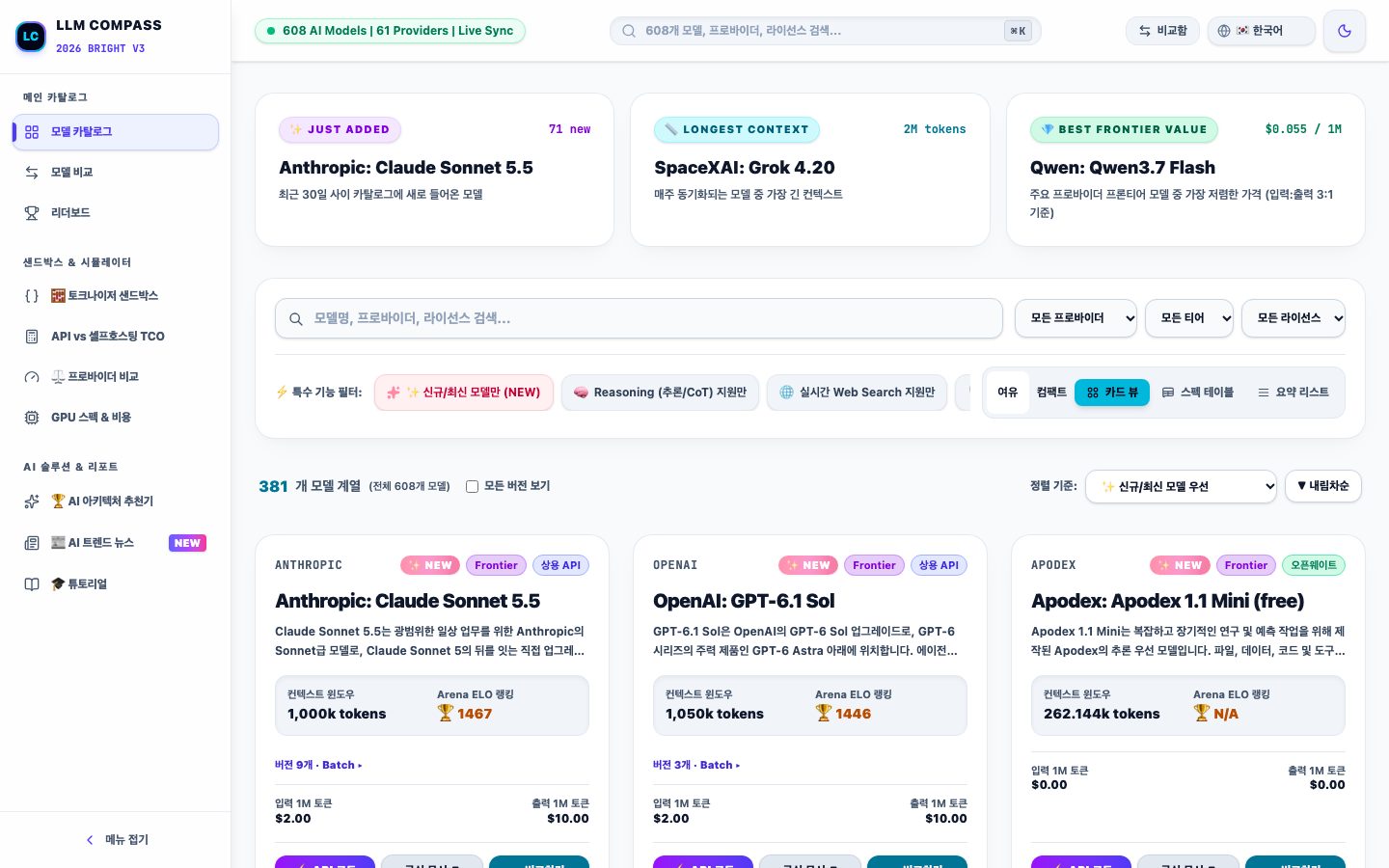The height and width of the screenshot is (868, 1389).
Task: Select the 컴팩트 density option
Action: click(x=1051, y=393)
